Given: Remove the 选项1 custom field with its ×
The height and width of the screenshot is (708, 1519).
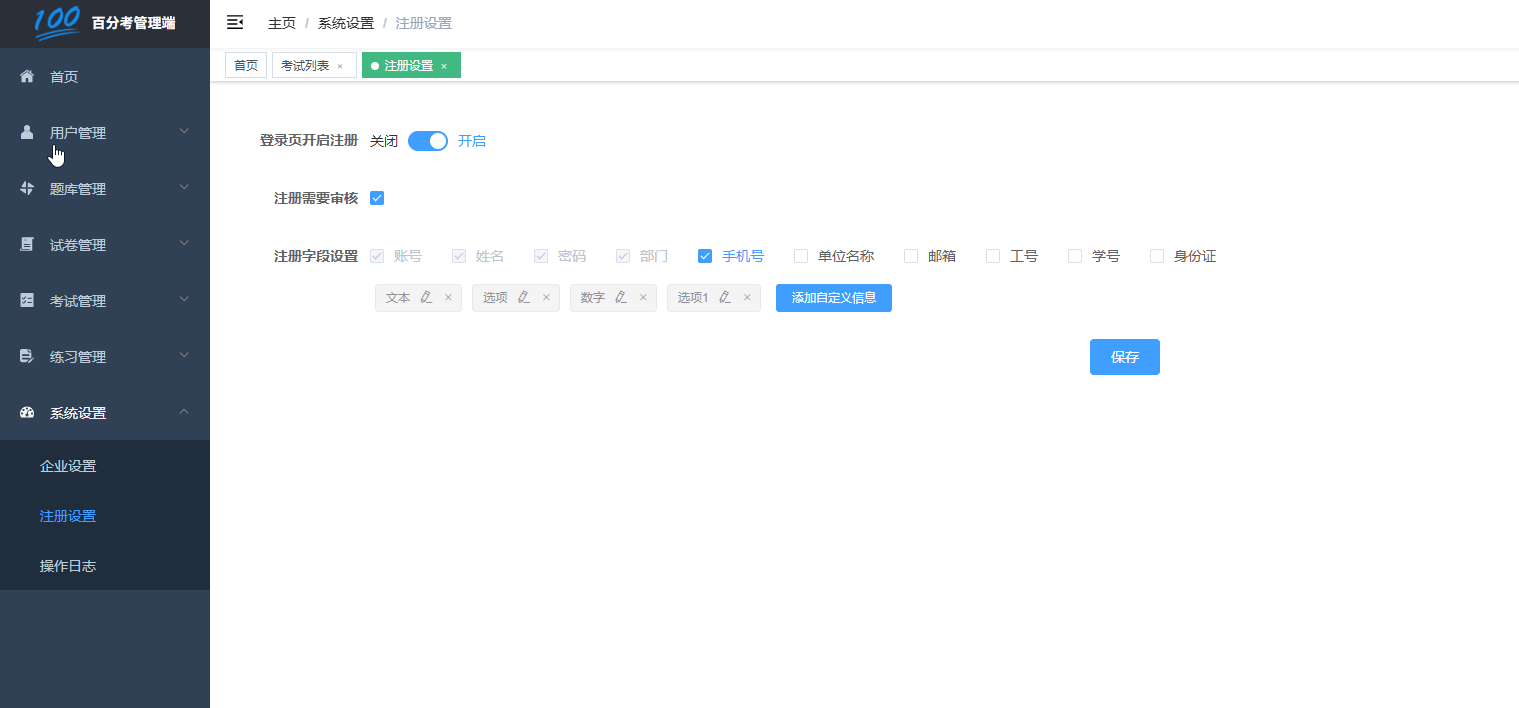Looking at the screenshot, I should 747,297.
